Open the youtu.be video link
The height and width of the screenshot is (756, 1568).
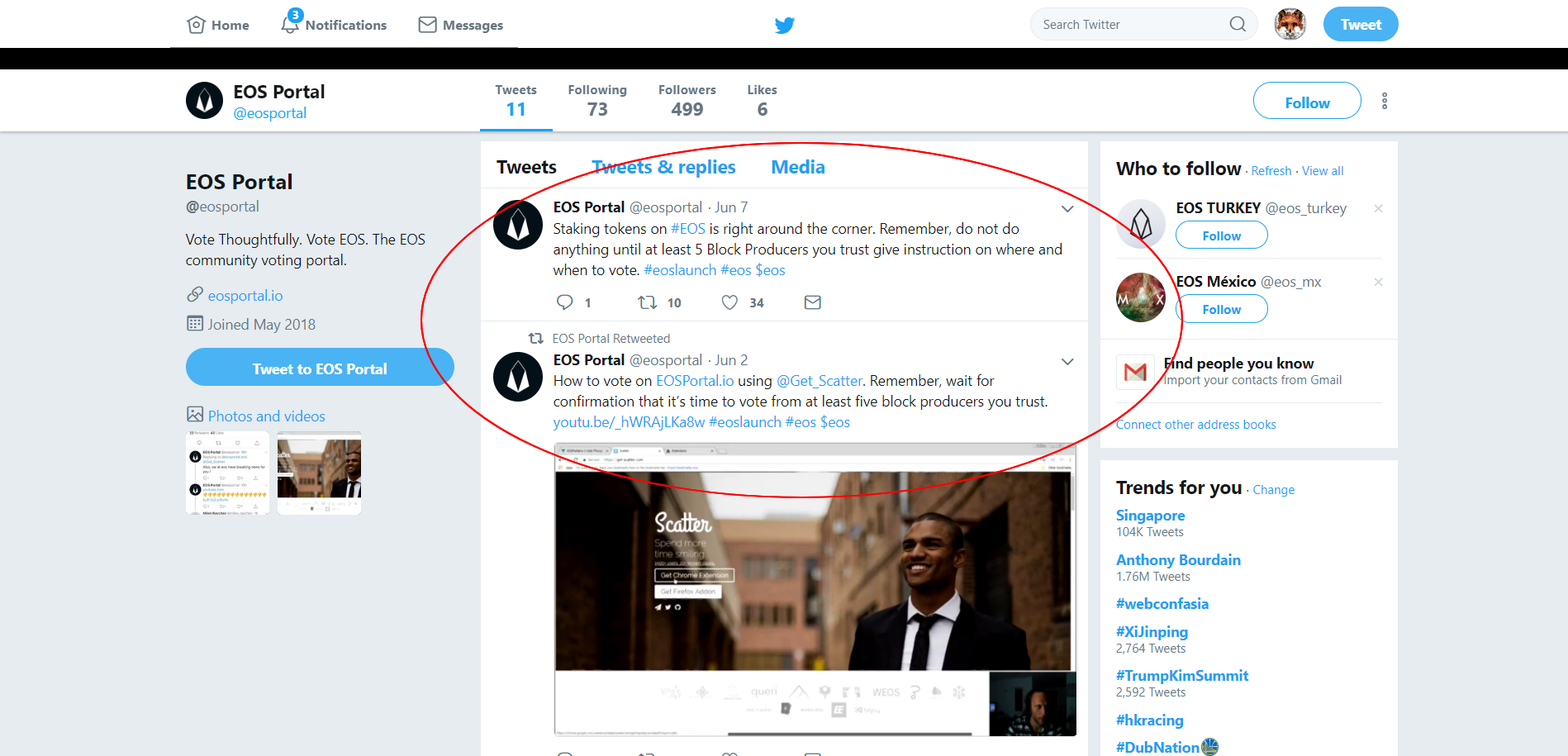pos(629,422)
